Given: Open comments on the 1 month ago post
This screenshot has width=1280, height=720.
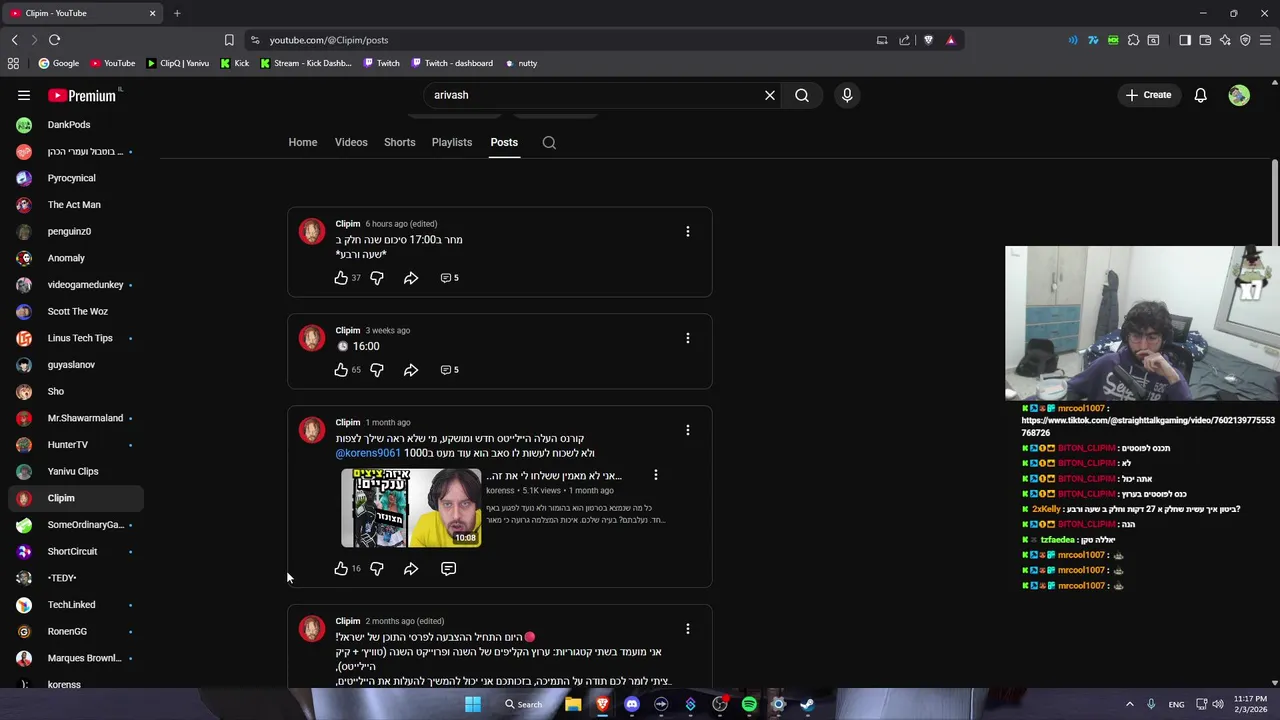Looking at the screenshot, I should pos(448,568).
